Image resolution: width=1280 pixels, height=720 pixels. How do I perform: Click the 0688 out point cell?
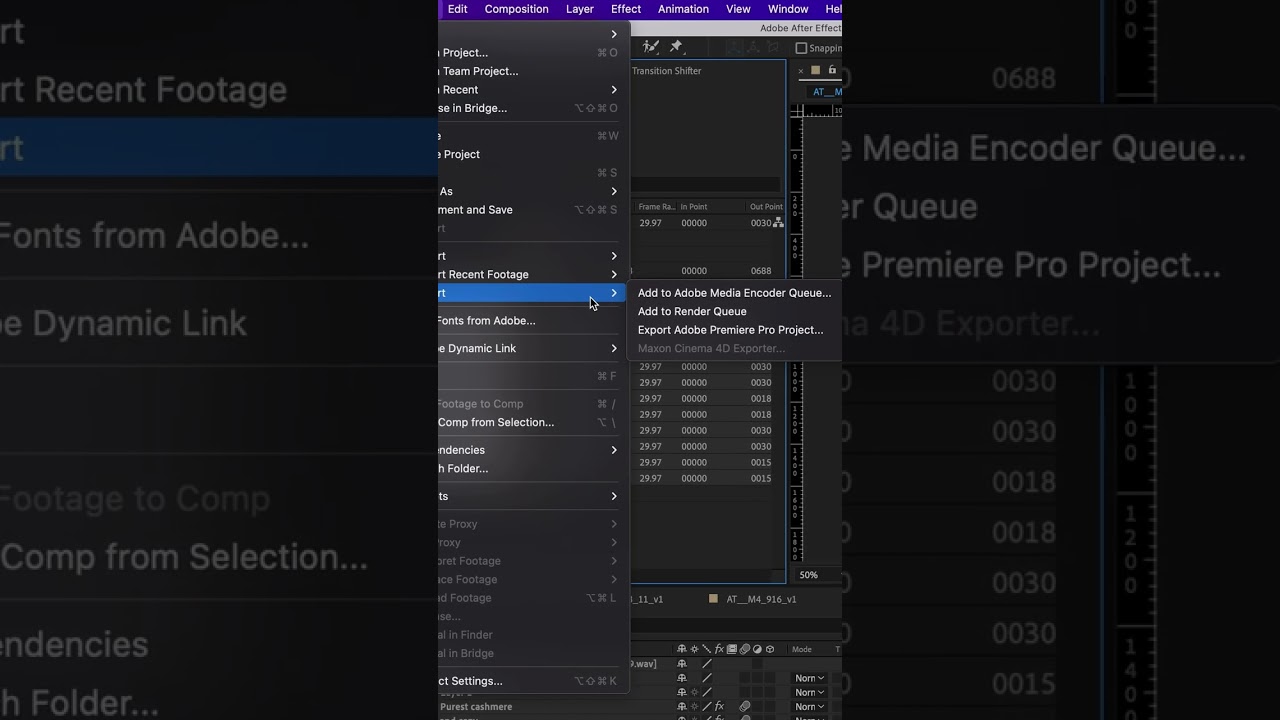(x=761, y=271)
